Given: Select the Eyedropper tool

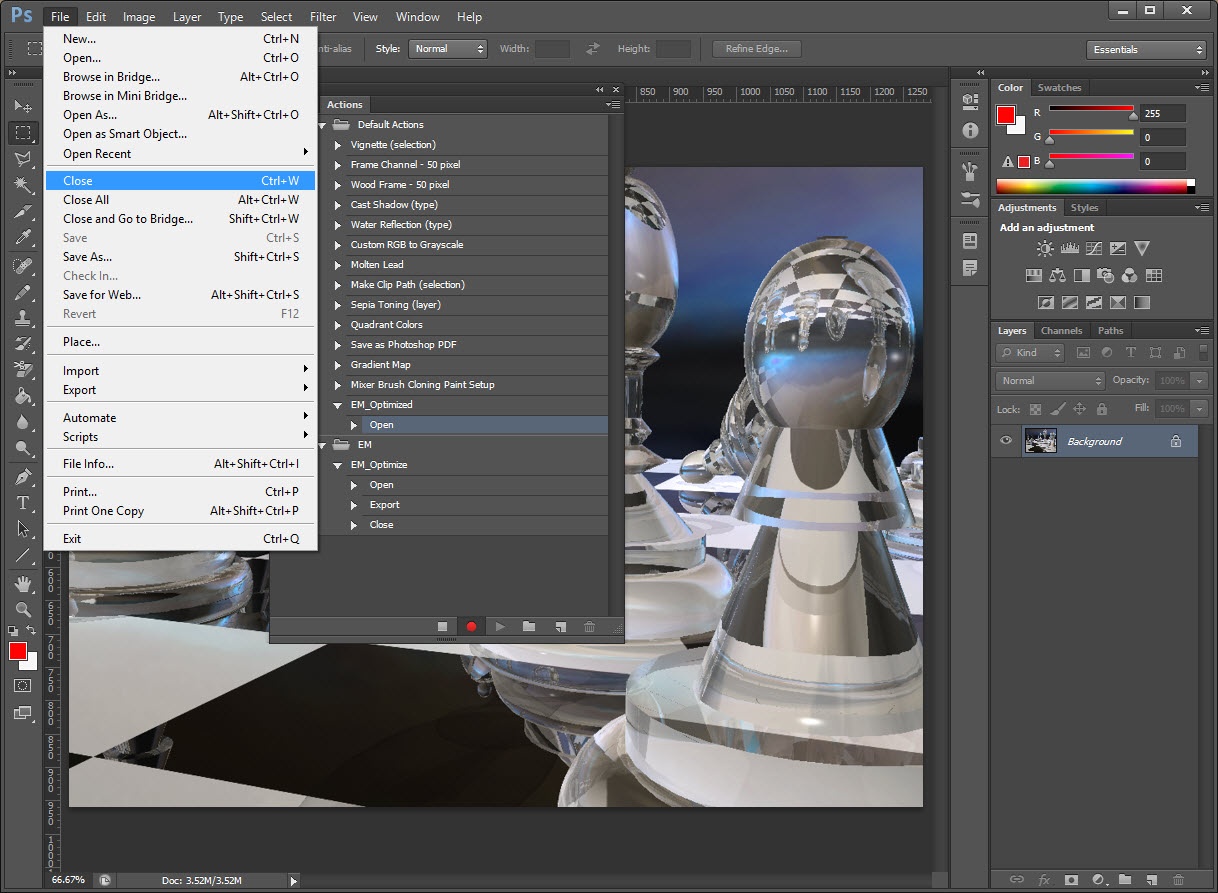Looking at the screenshot, I should [23, 237].
